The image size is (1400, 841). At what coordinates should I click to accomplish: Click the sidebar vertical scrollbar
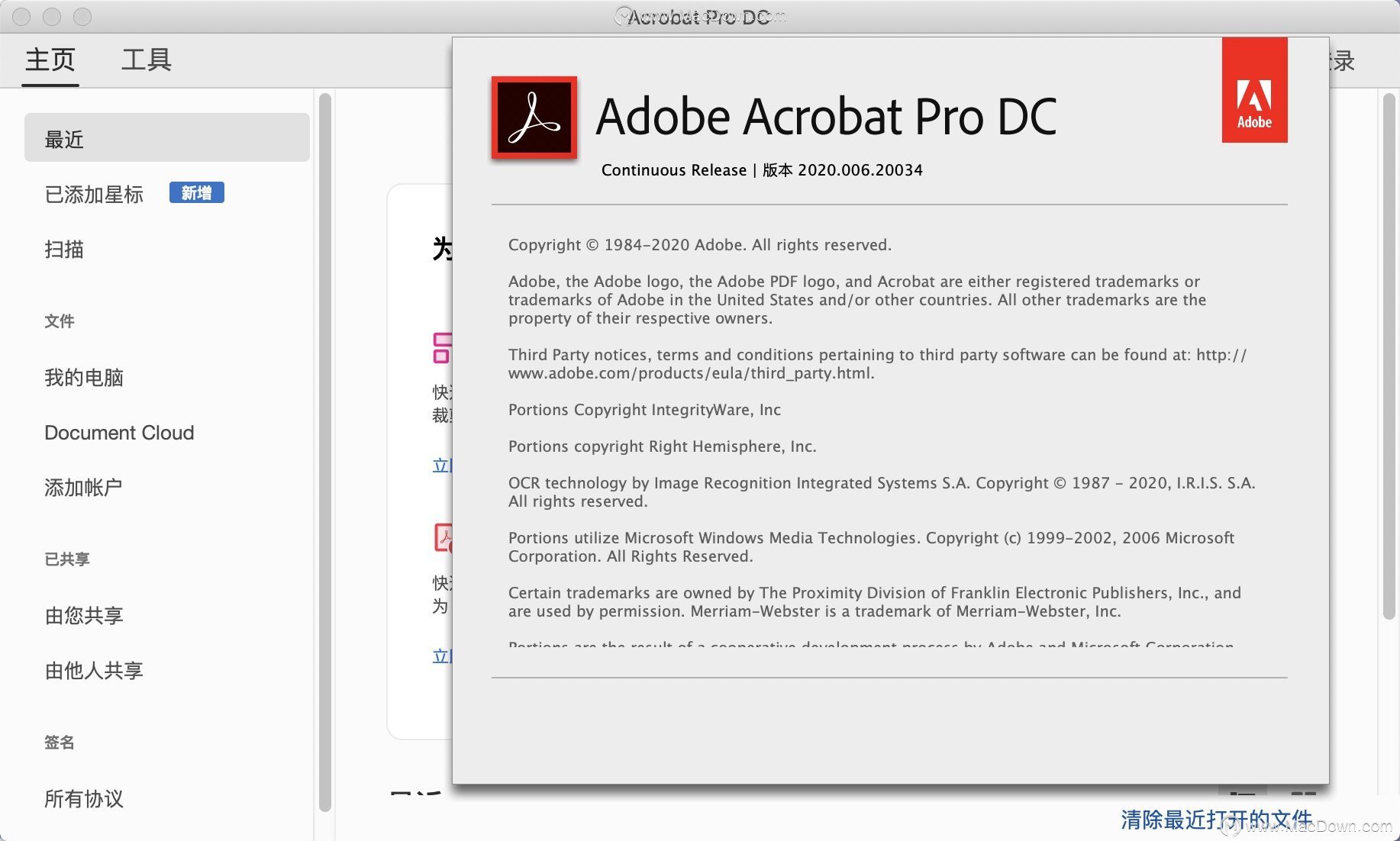point(324,453)
